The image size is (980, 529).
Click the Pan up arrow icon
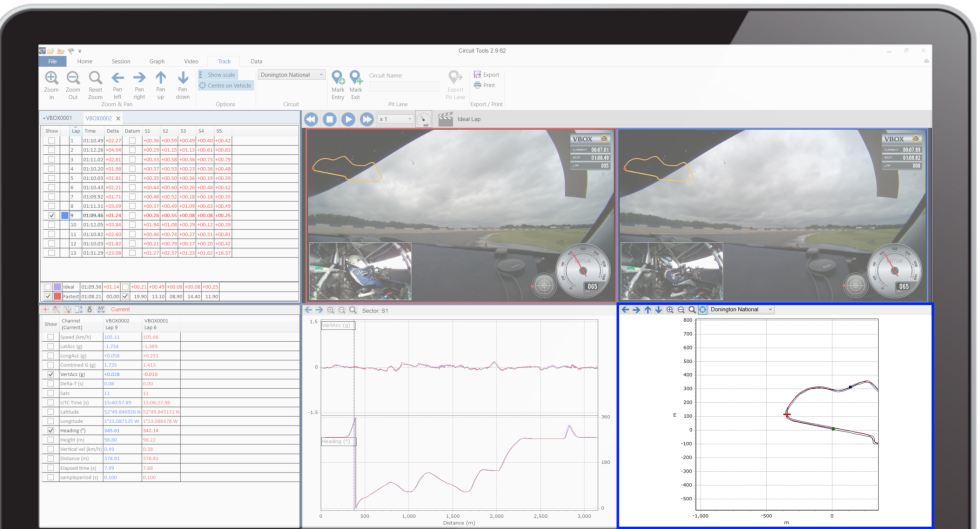click(161, 78)
